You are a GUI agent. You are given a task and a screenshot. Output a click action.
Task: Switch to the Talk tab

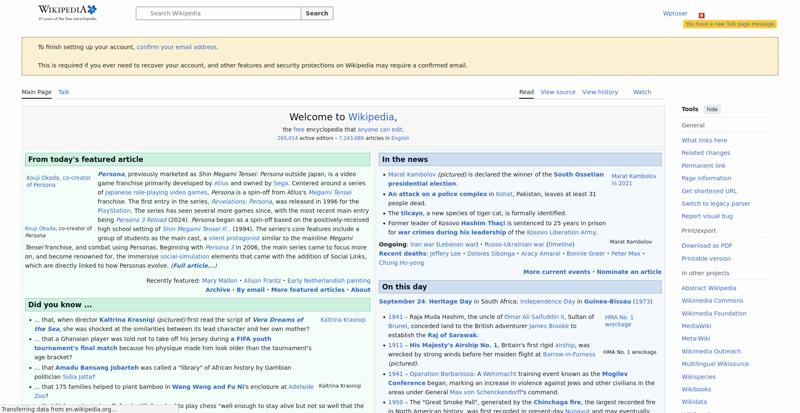coord(64,92)
